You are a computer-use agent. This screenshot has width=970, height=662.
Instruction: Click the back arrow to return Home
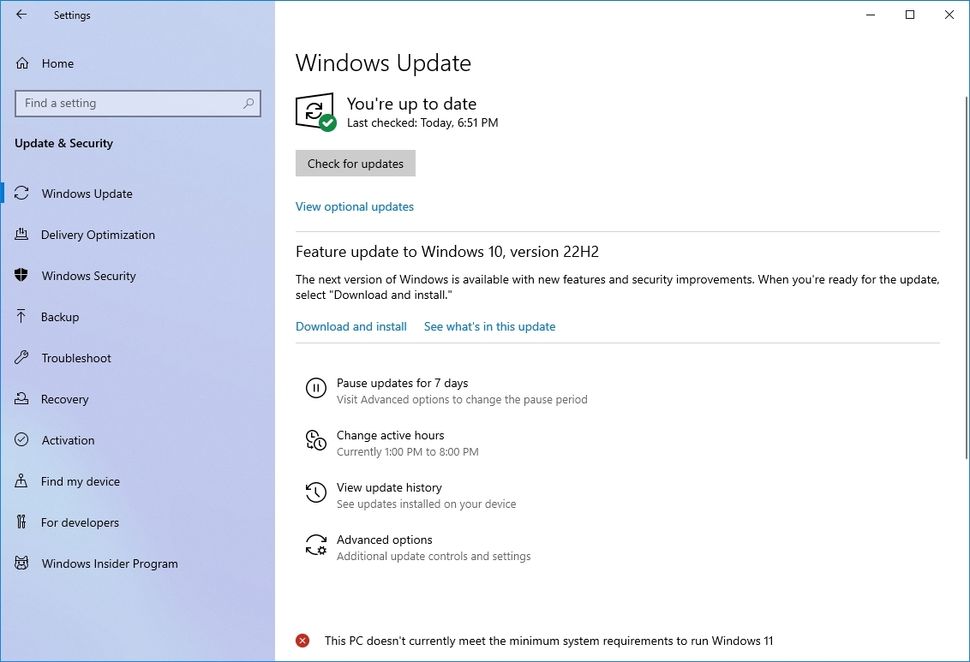20,15
